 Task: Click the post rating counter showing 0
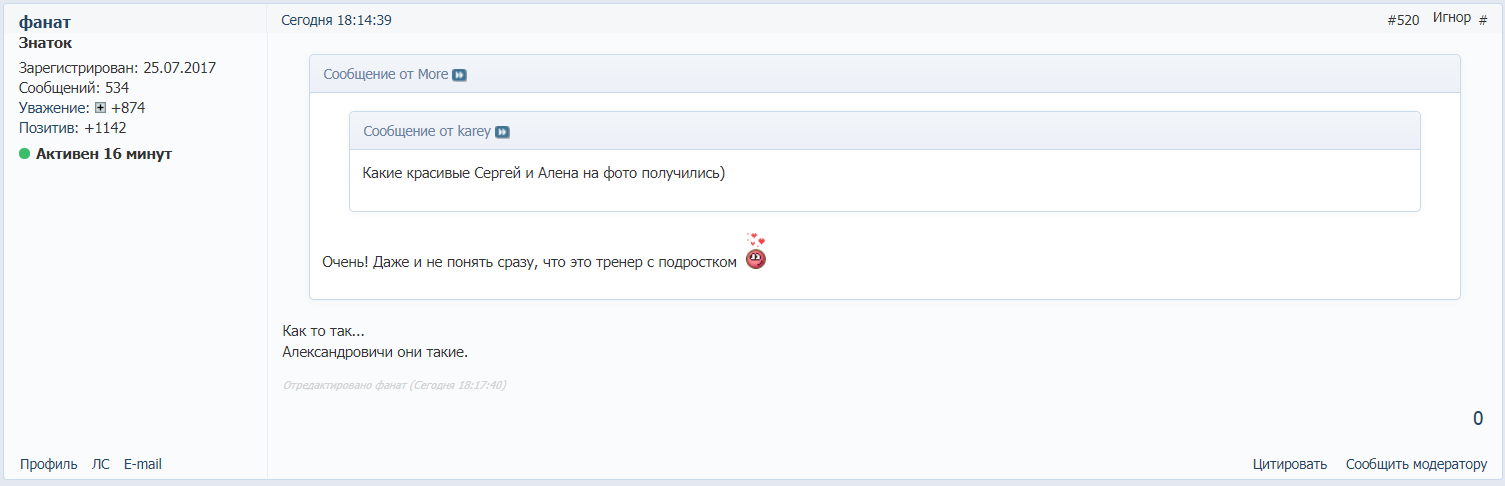(x=1477, y=419)
